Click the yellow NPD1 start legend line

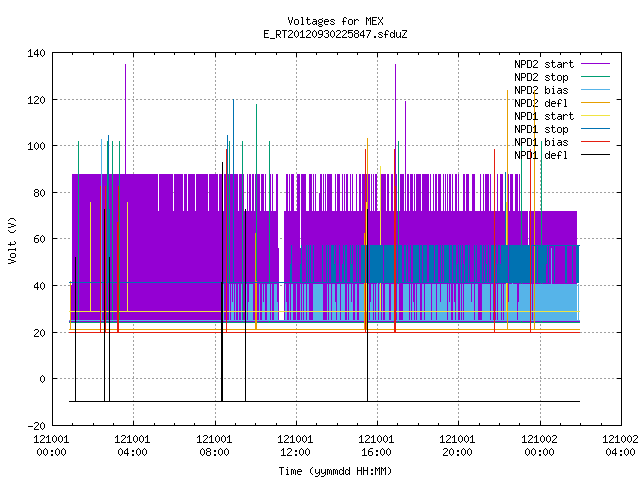click(x=595, y=116)
